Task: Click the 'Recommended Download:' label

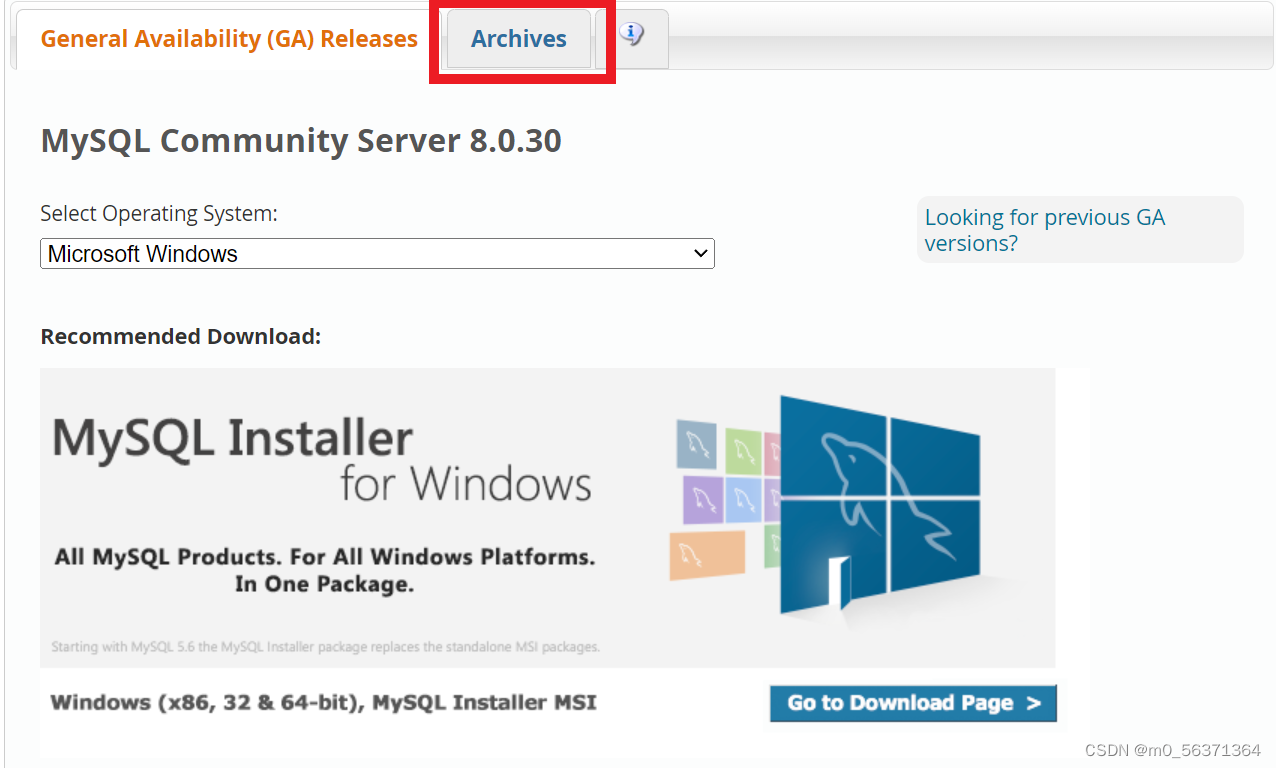Action: point(181,337)
